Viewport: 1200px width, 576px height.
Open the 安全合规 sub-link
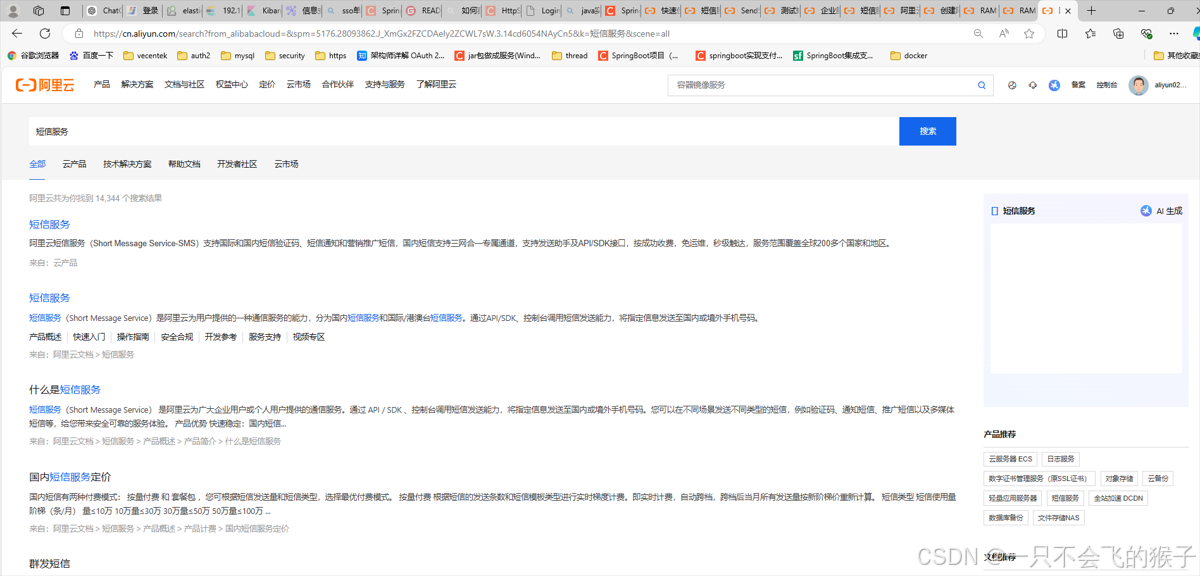(177, 337)
